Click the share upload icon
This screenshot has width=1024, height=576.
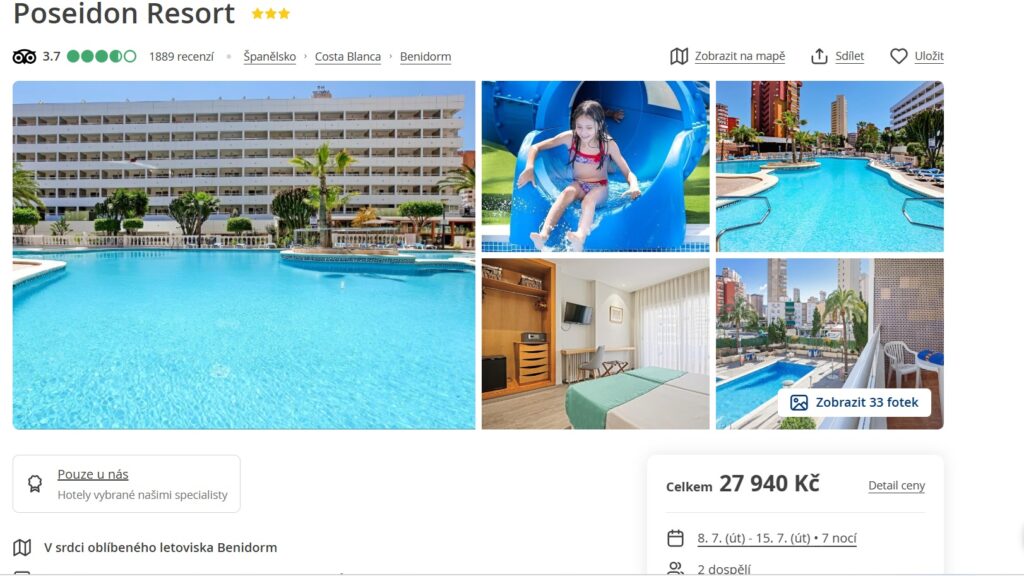(x=819, y=56)
